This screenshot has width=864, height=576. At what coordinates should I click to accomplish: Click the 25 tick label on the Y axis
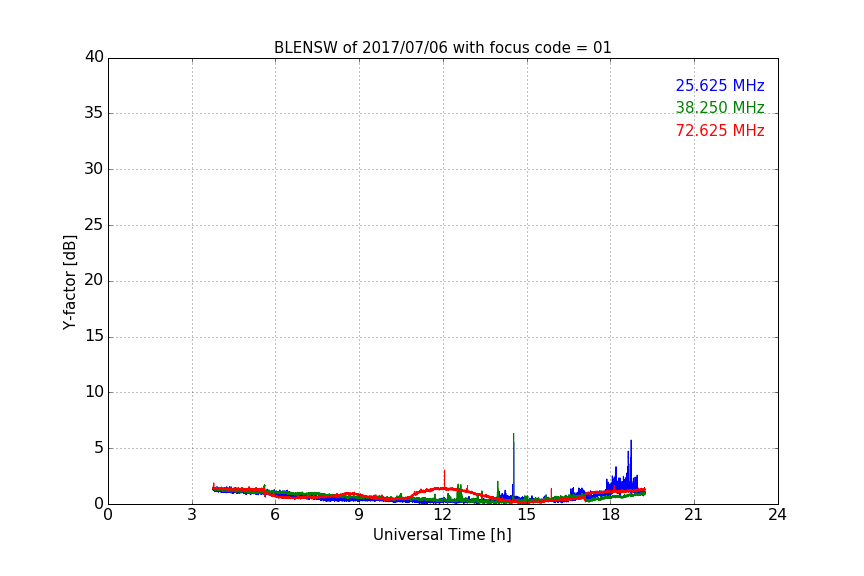pyautogui.click(x=94, y=225)
